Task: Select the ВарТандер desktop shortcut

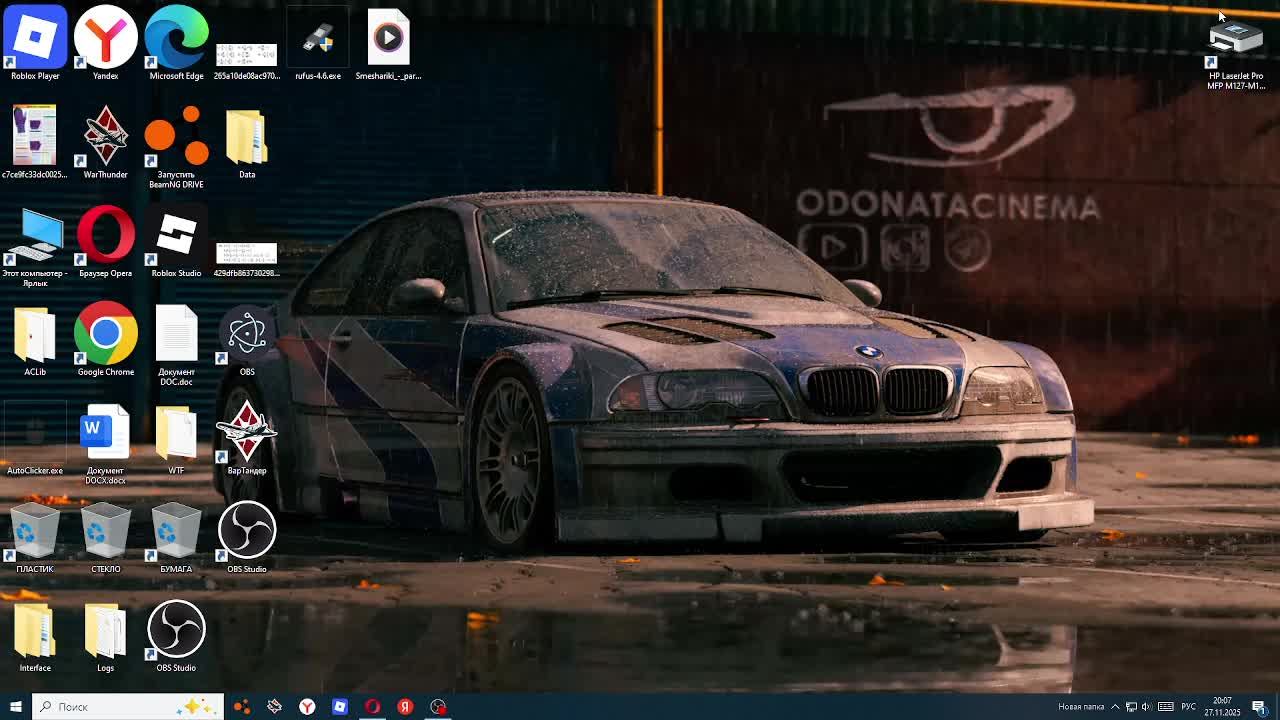Action: tap(246, 438)
